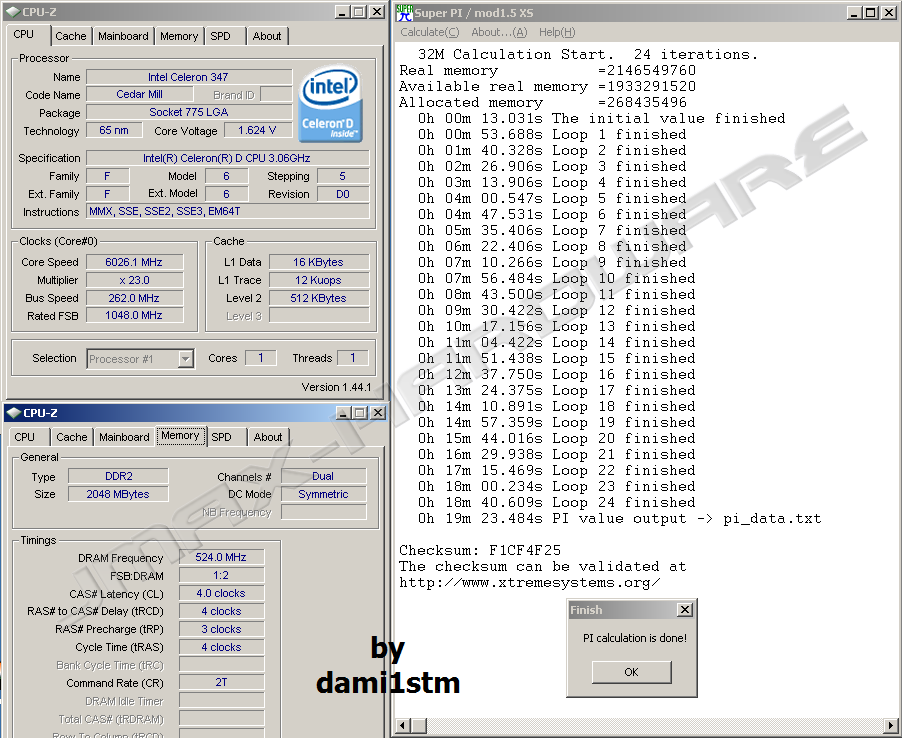902x738 pixels.
Task: Open Mainboard tab in lower CPU-Z window
Action: coord(124,437)
